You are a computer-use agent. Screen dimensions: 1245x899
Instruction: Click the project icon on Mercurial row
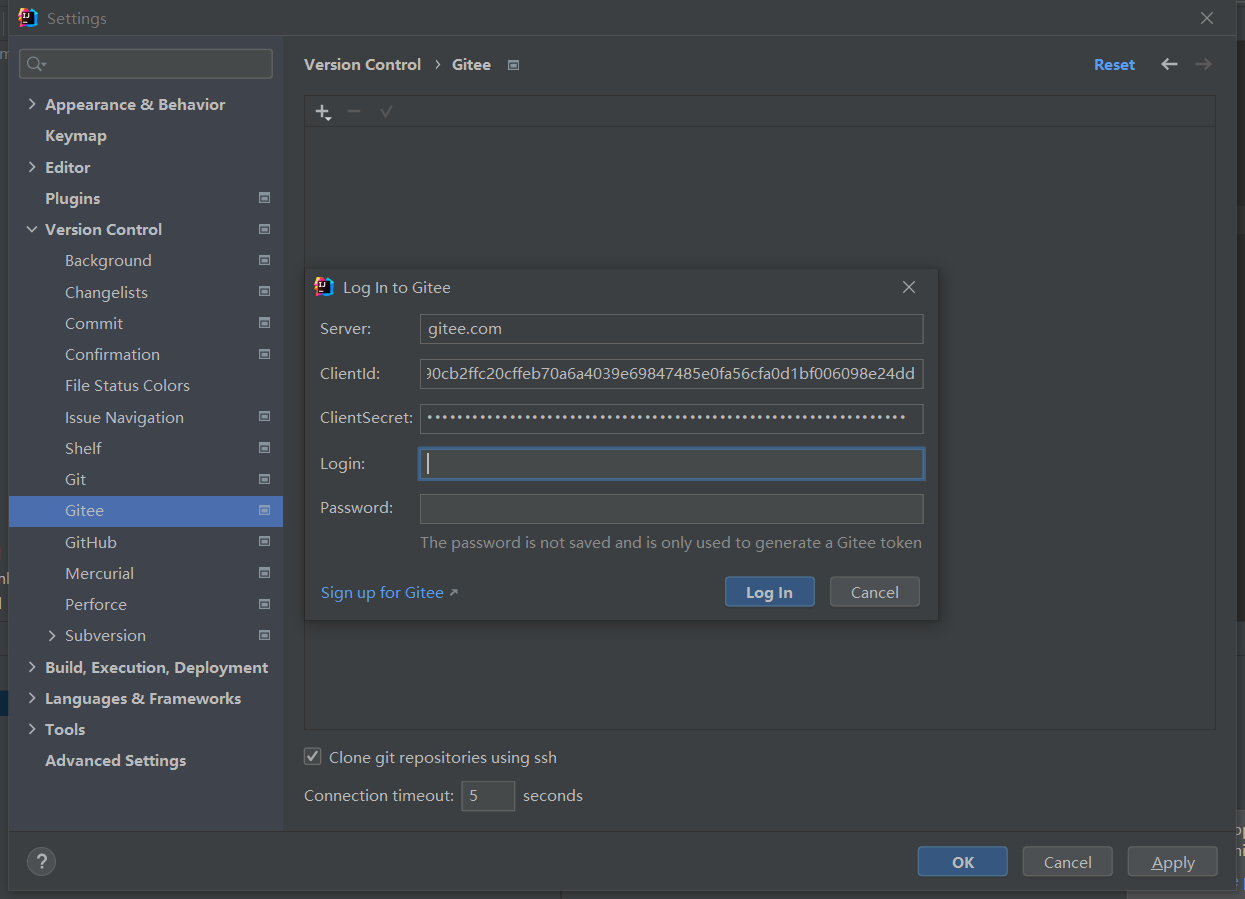click(264, 573)
